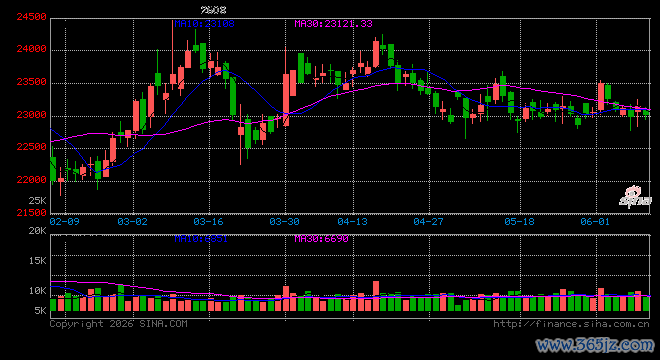Click the MA30:23121.33 price indicator

tap(333, 24)
